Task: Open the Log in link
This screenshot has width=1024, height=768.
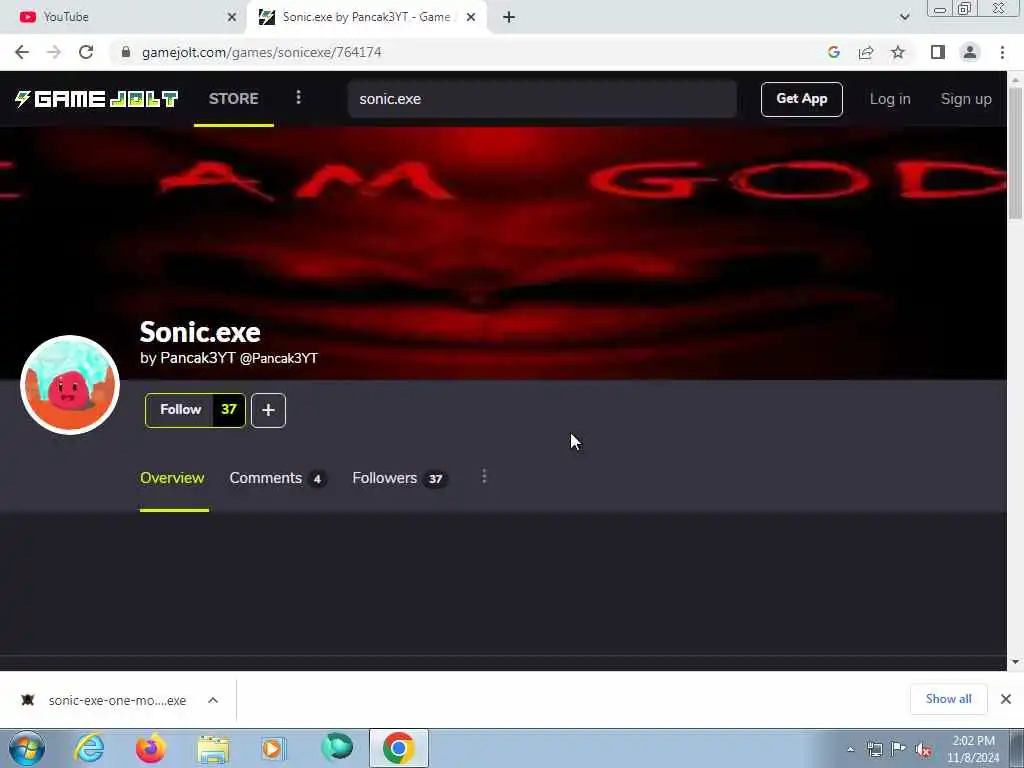Action: 889,99
